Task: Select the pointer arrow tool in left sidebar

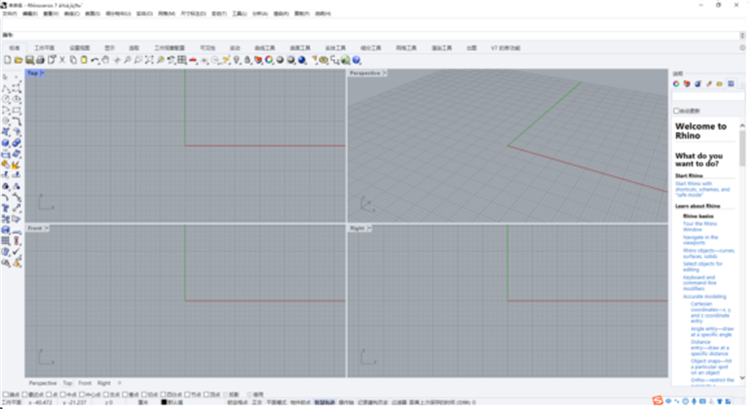Action: [5, 77]
